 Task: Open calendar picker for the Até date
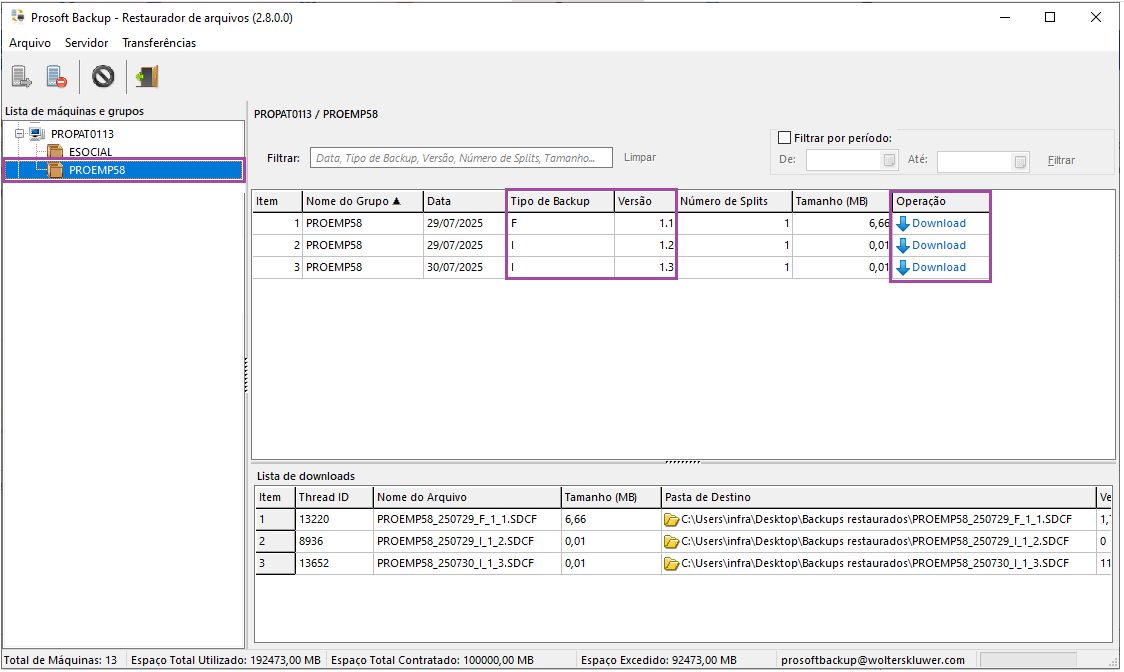pos(1019,161)
